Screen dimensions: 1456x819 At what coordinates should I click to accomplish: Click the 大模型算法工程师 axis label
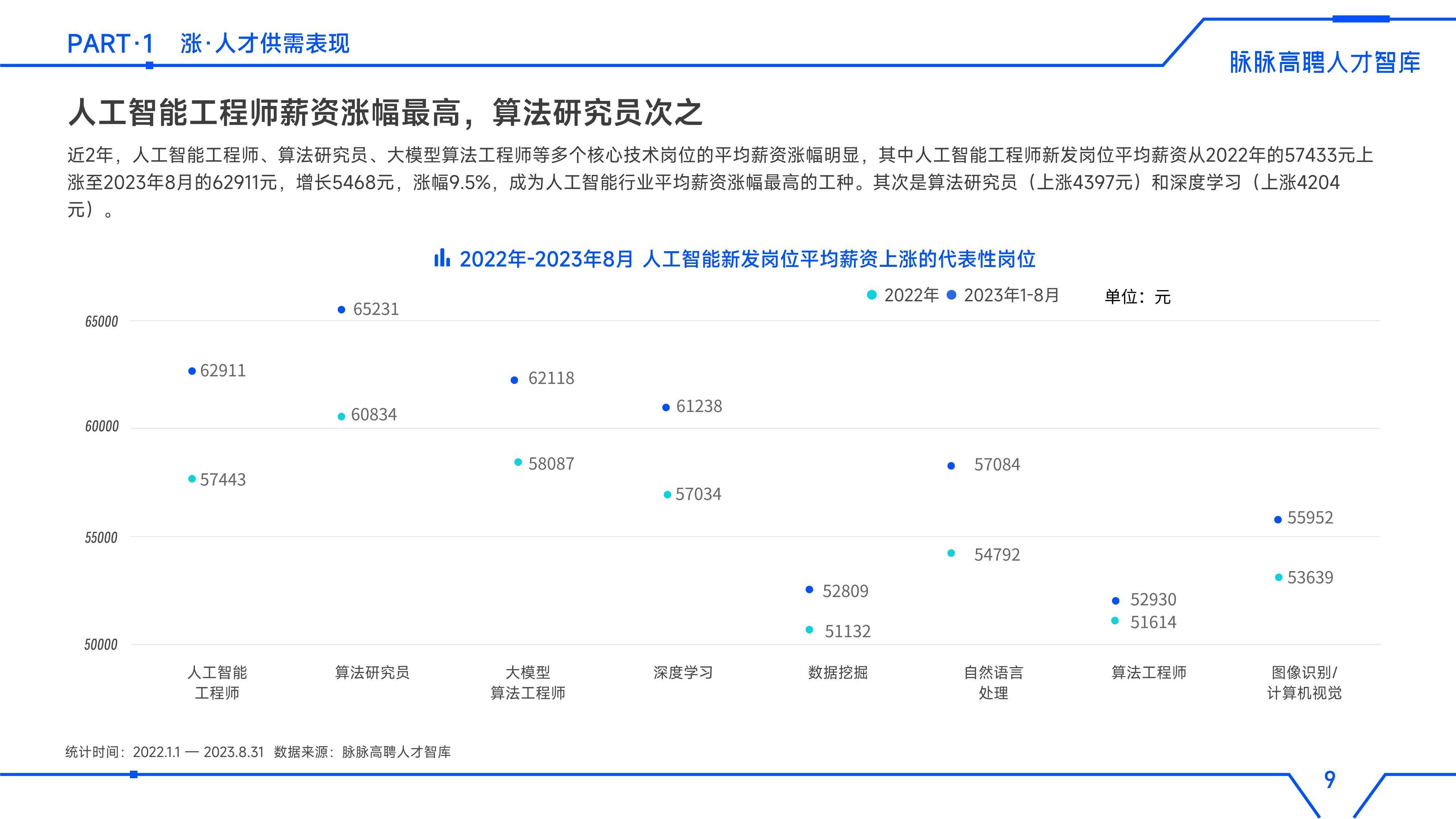coord(528,683)
